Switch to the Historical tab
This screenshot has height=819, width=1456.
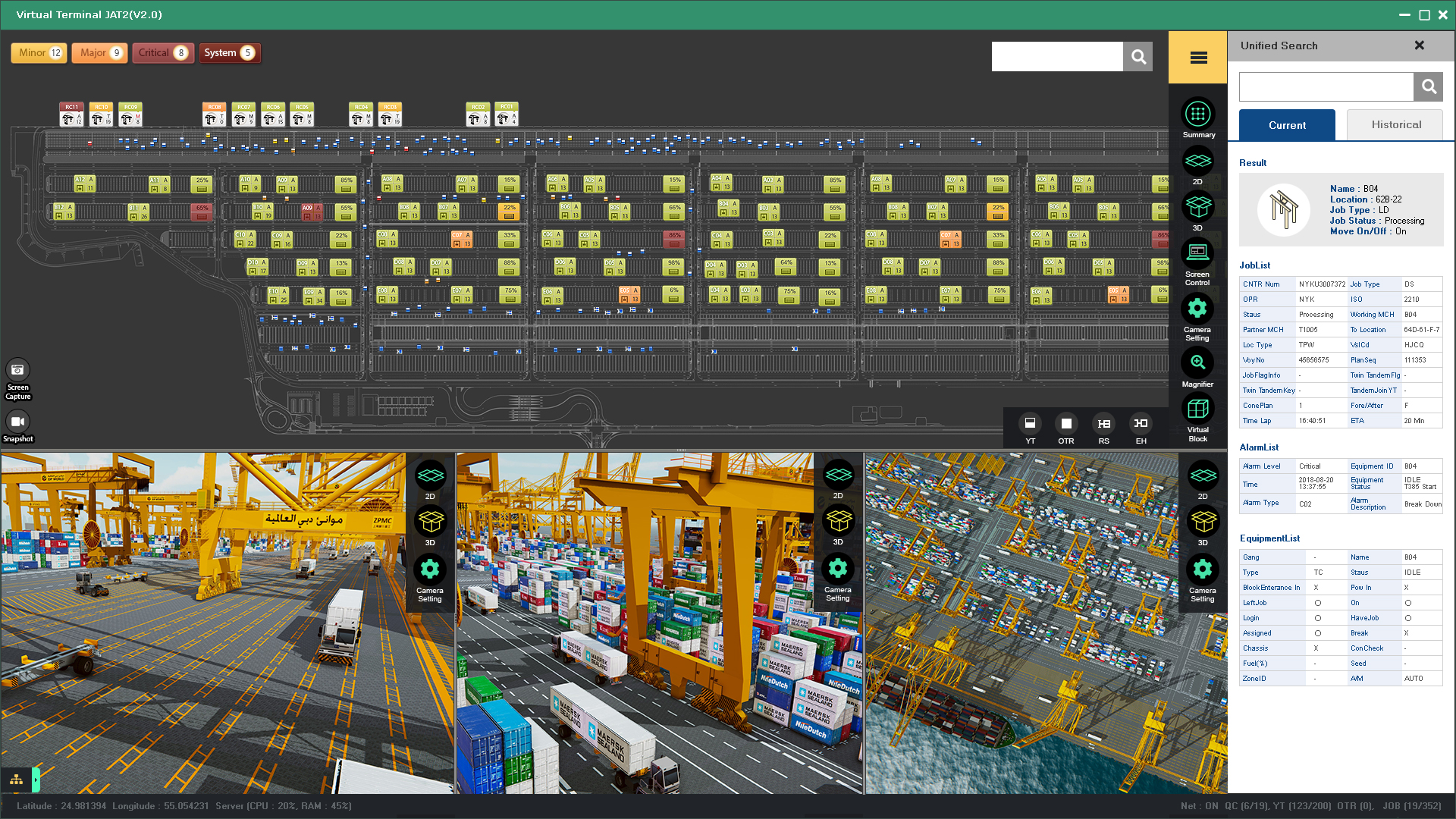(1395, 125)
